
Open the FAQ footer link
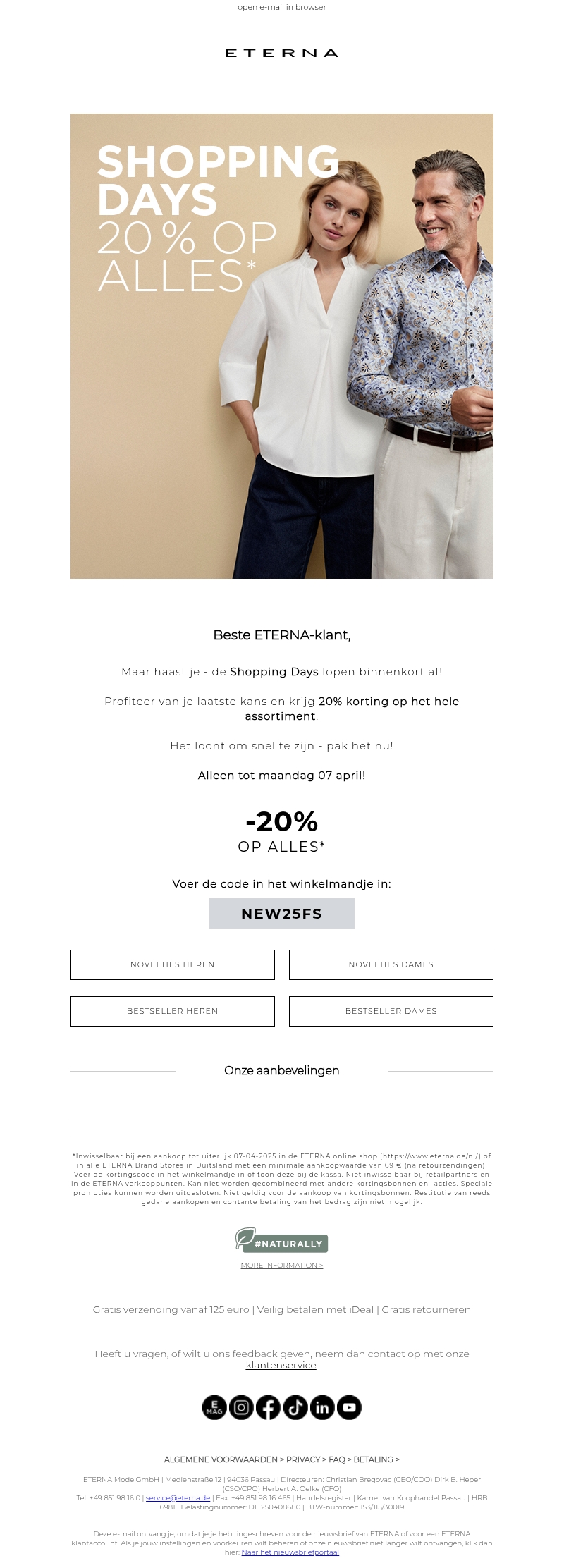click(337, 1459)
